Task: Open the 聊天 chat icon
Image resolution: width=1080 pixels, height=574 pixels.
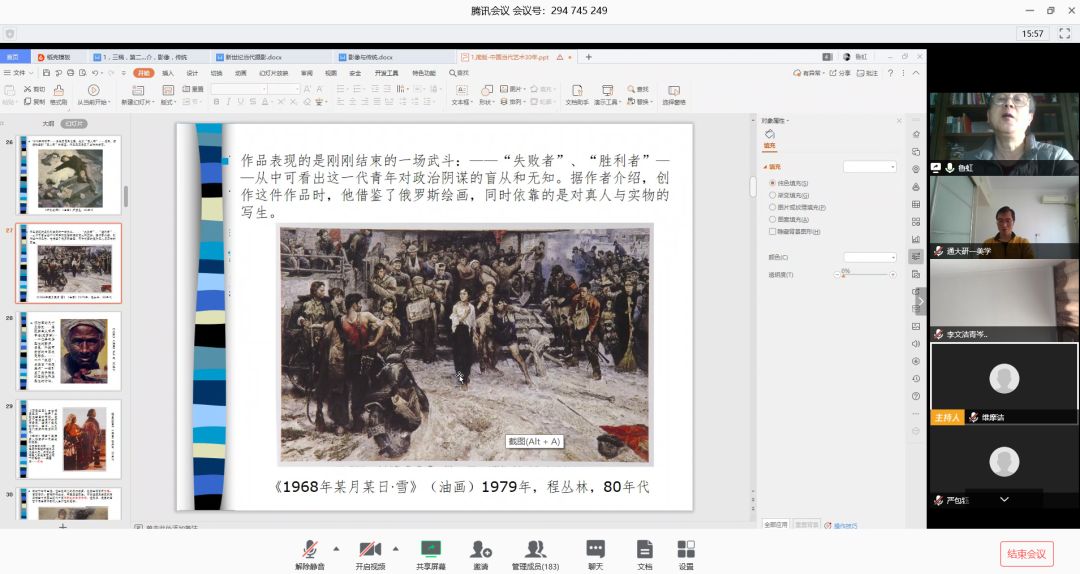Action: pos(595,550)
